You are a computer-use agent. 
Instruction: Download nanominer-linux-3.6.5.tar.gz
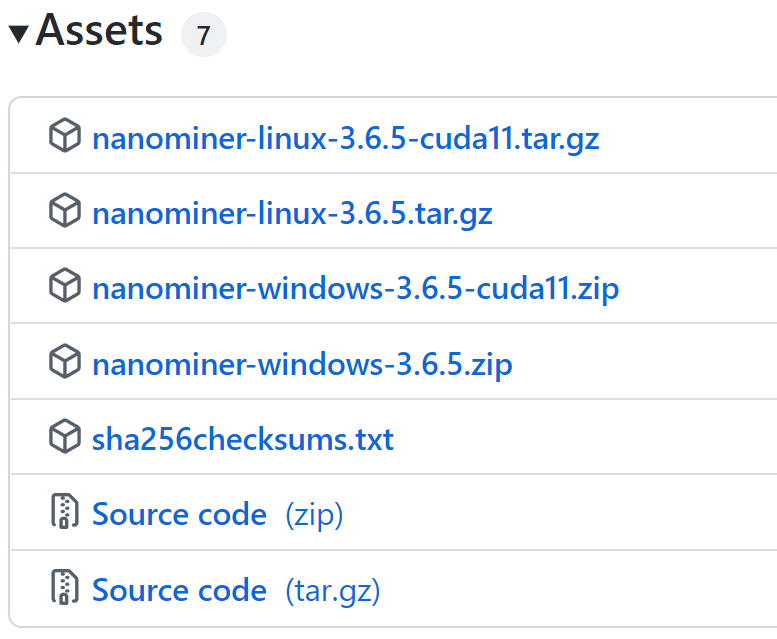coord(292,212)
